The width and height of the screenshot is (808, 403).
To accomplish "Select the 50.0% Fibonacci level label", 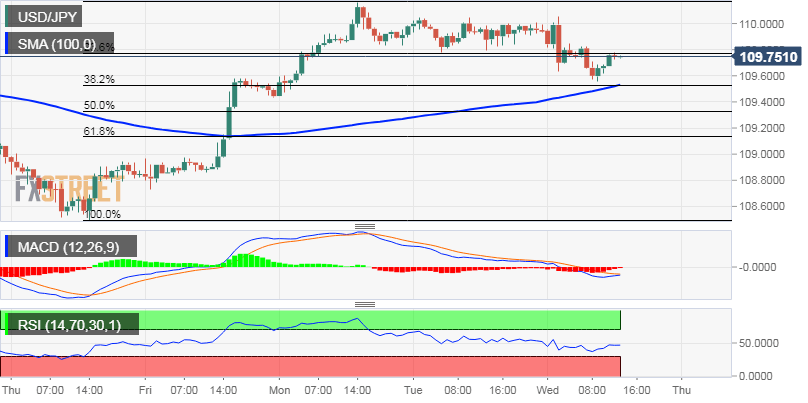I will tap(99, 105).
